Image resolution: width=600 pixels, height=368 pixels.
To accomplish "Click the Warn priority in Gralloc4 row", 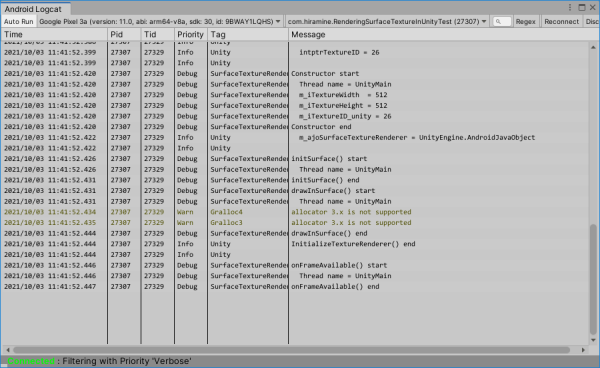I will (185, 212).
